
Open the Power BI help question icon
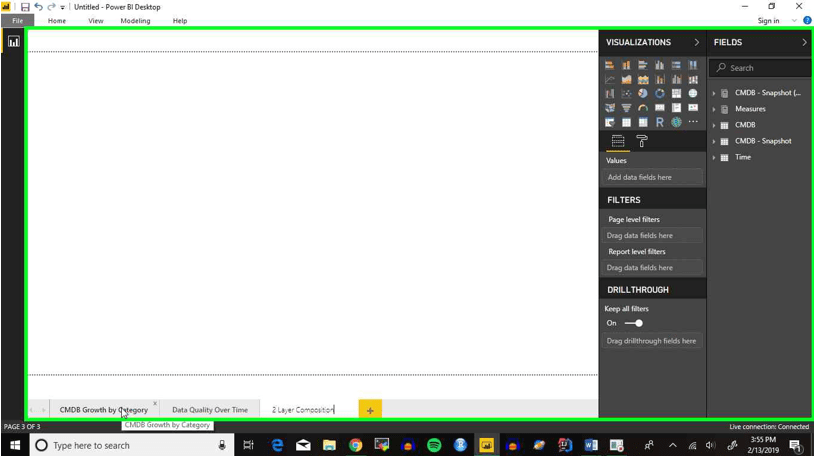click(x=807, y=20)
